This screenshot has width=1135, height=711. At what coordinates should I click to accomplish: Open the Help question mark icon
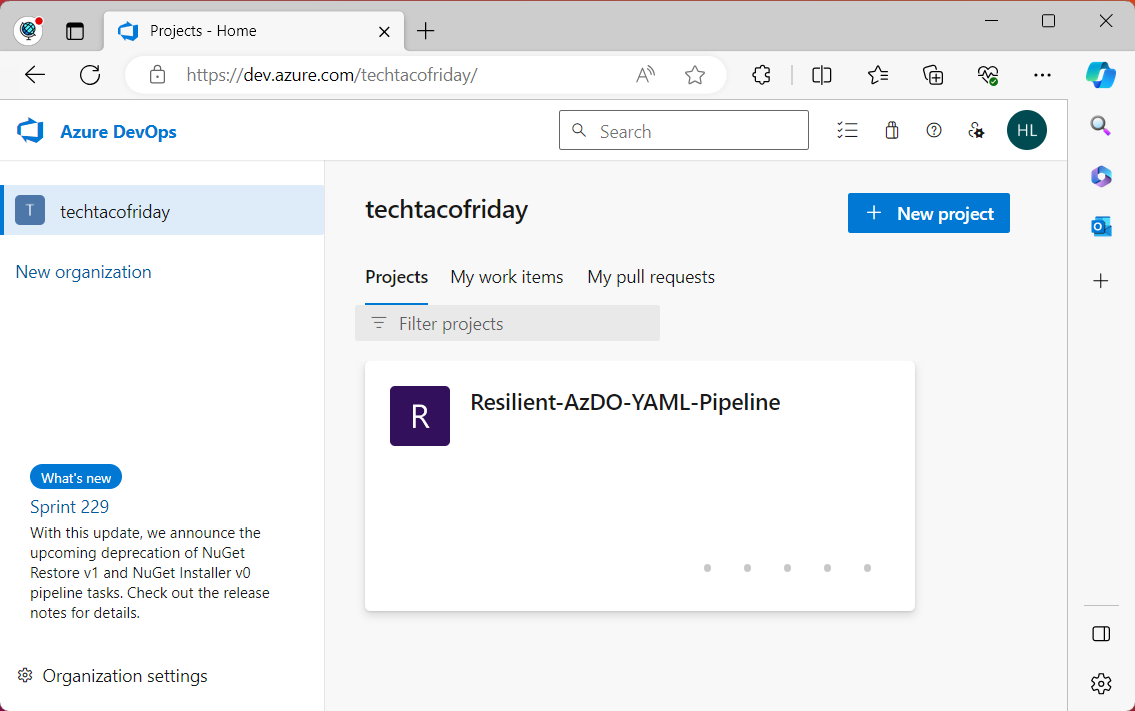(x=934, y=130)
